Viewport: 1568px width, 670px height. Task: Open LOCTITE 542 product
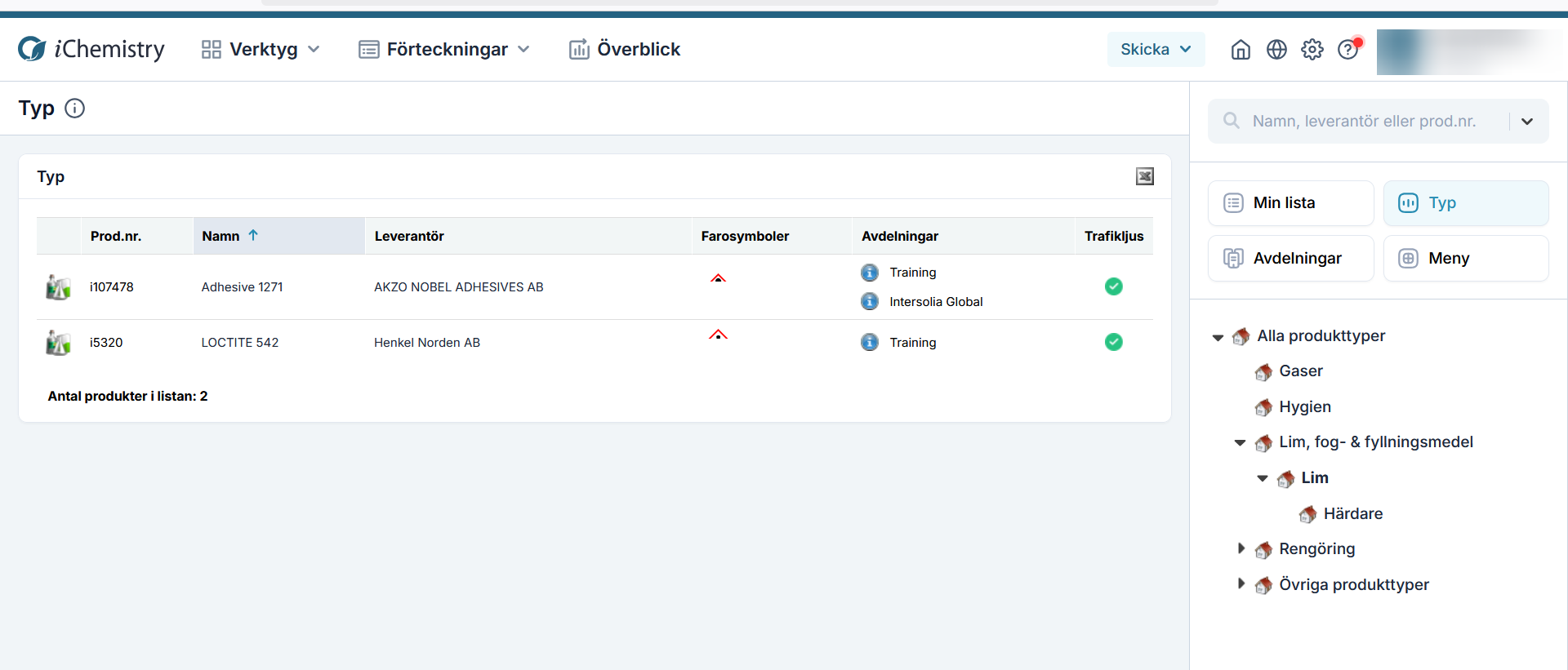pyautogui.click(x=240, y=343)
